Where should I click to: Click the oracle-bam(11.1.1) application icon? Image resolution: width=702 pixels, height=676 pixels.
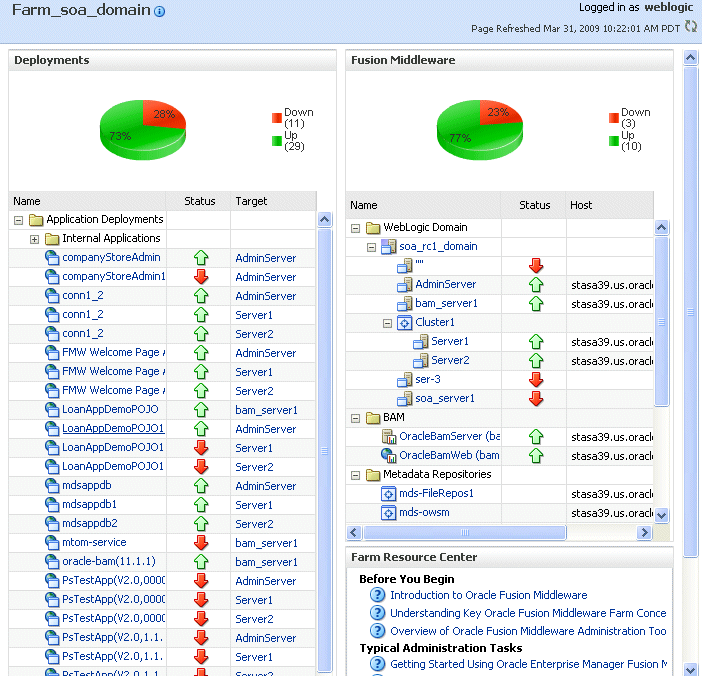click(x=52, y=561)
